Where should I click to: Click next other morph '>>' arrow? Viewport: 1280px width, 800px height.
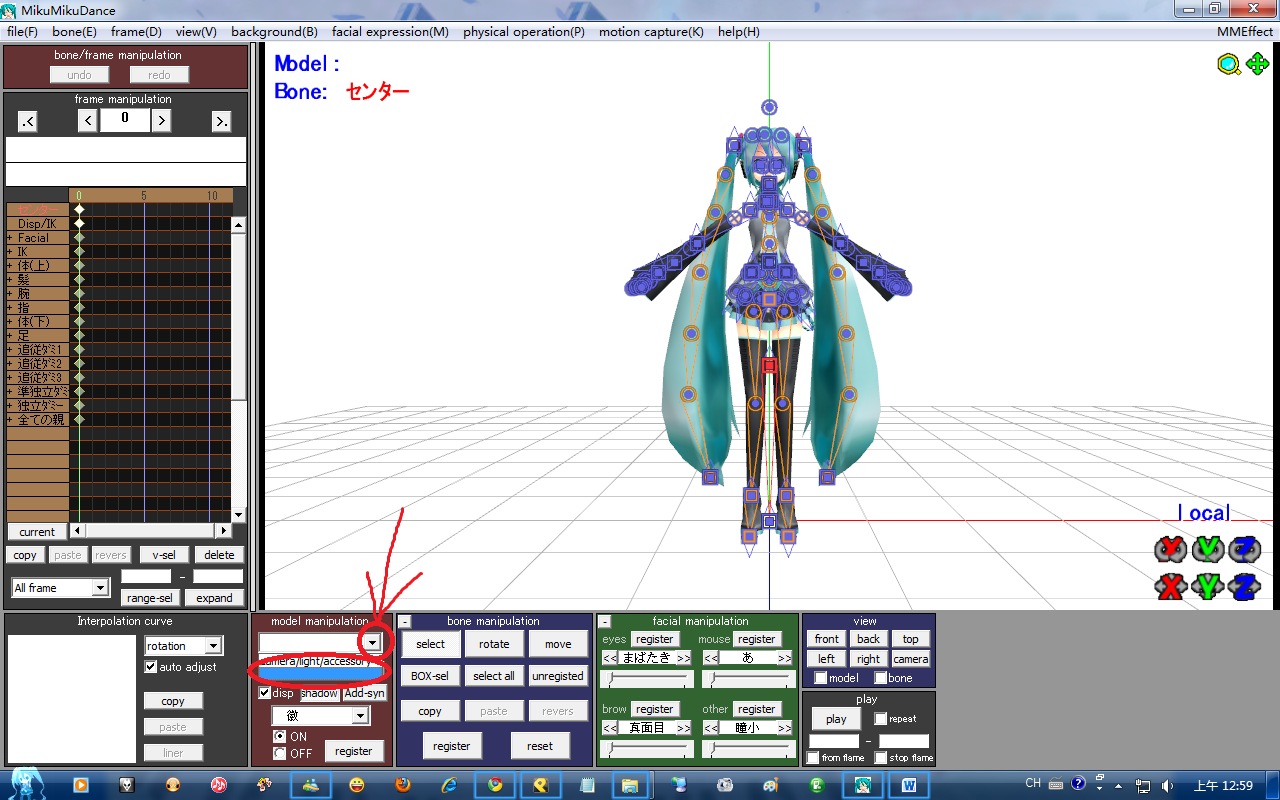click(x=784, y=728)
